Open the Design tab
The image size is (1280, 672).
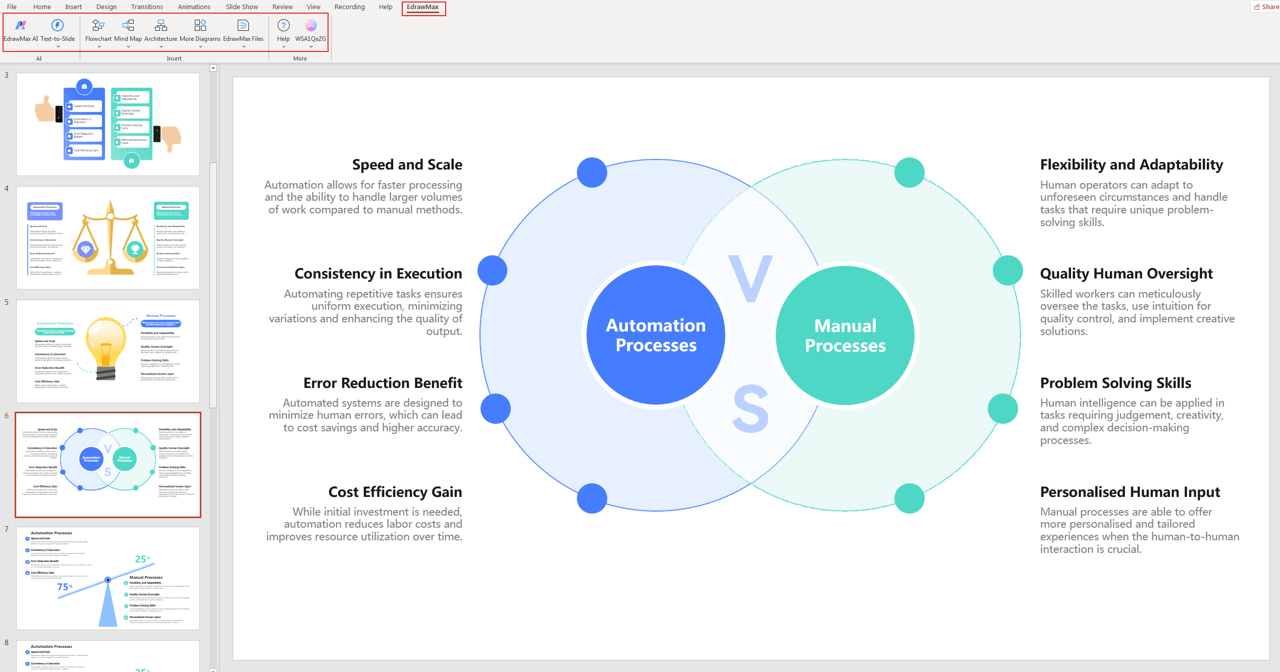[x=106, y=7]
